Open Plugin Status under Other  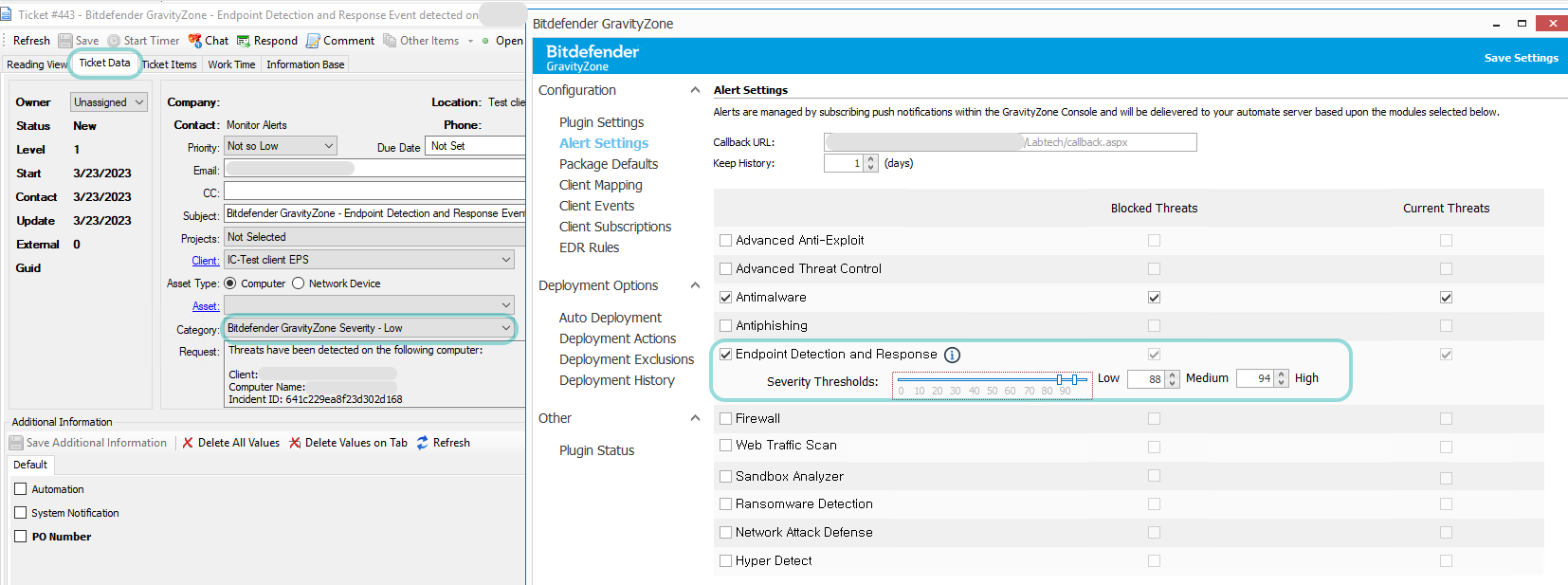[596, 450]
